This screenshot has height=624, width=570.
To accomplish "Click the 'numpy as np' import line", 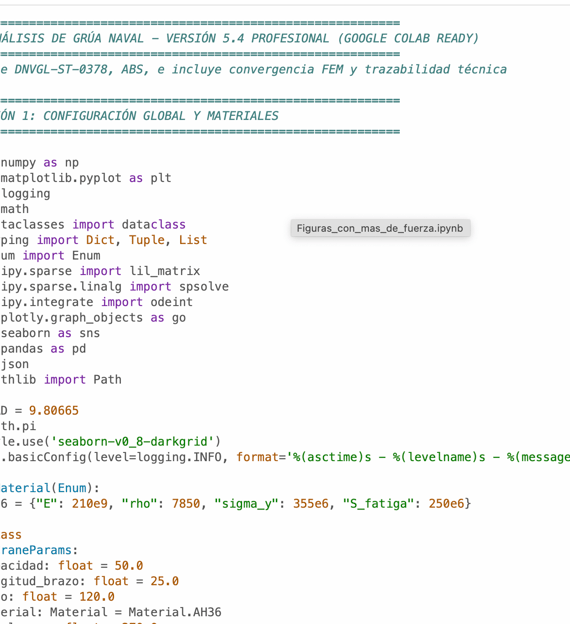I will 39,163.
